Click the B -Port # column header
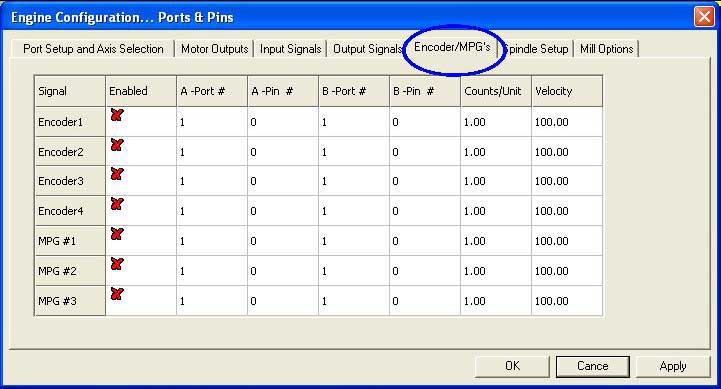Viewport: 721px width, 389px height. (x=354, y=91)
